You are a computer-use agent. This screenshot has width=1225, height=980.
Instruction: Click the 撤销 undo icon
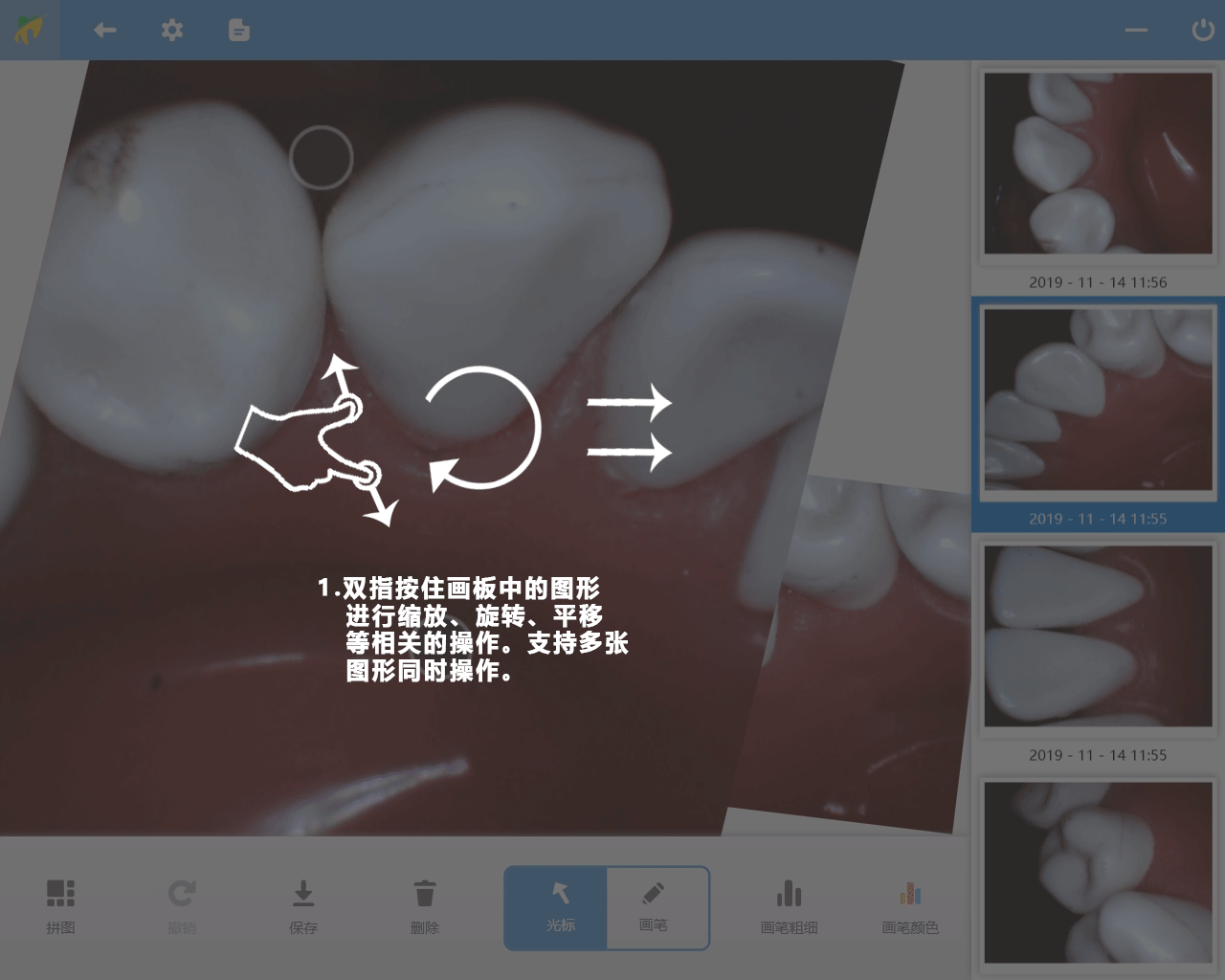(182, 905)
